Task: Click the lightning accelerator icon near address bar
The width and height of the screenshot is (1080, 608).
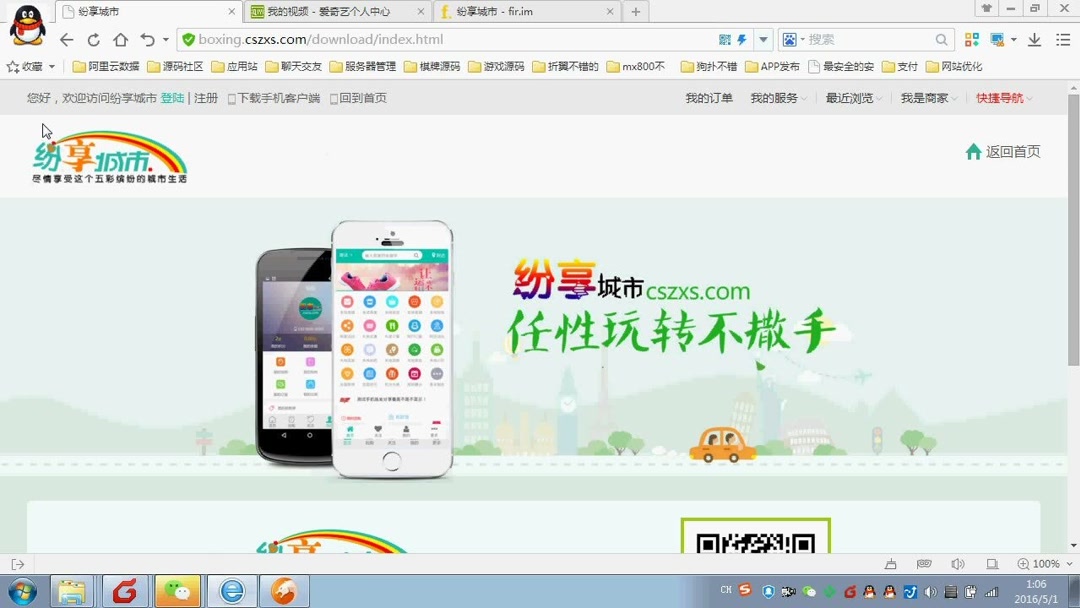Action: pyautogui.click(x=742, y=39)
